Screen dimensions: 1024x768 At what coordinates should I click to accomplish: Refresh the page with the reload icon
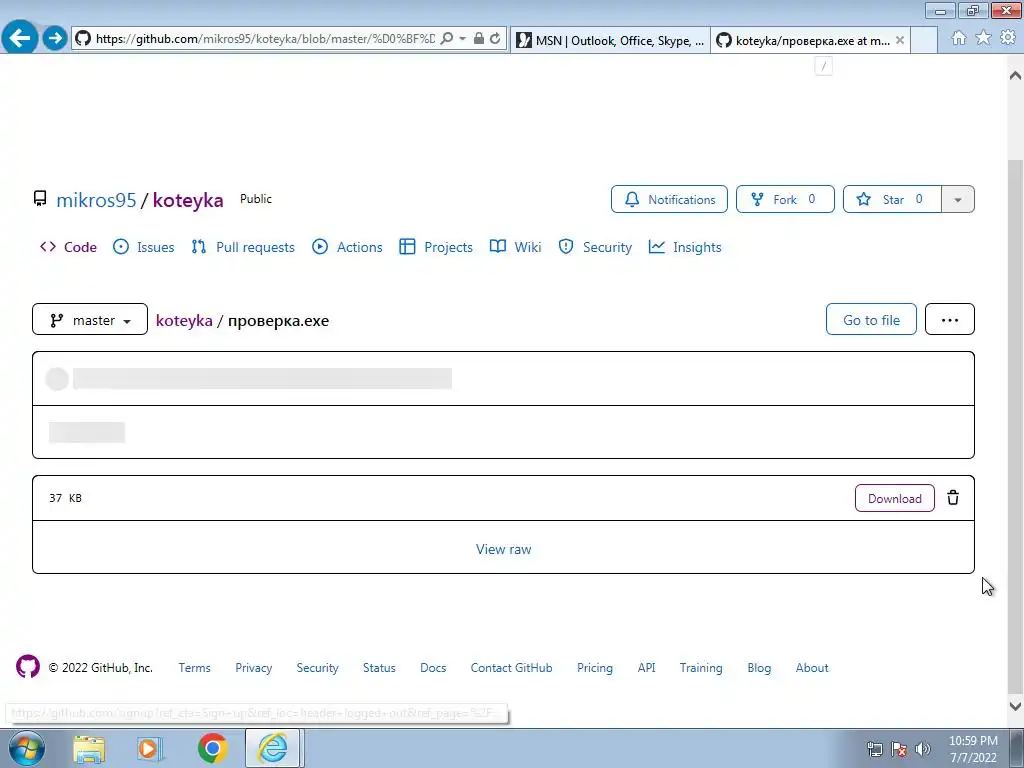(x=495, y=39)
